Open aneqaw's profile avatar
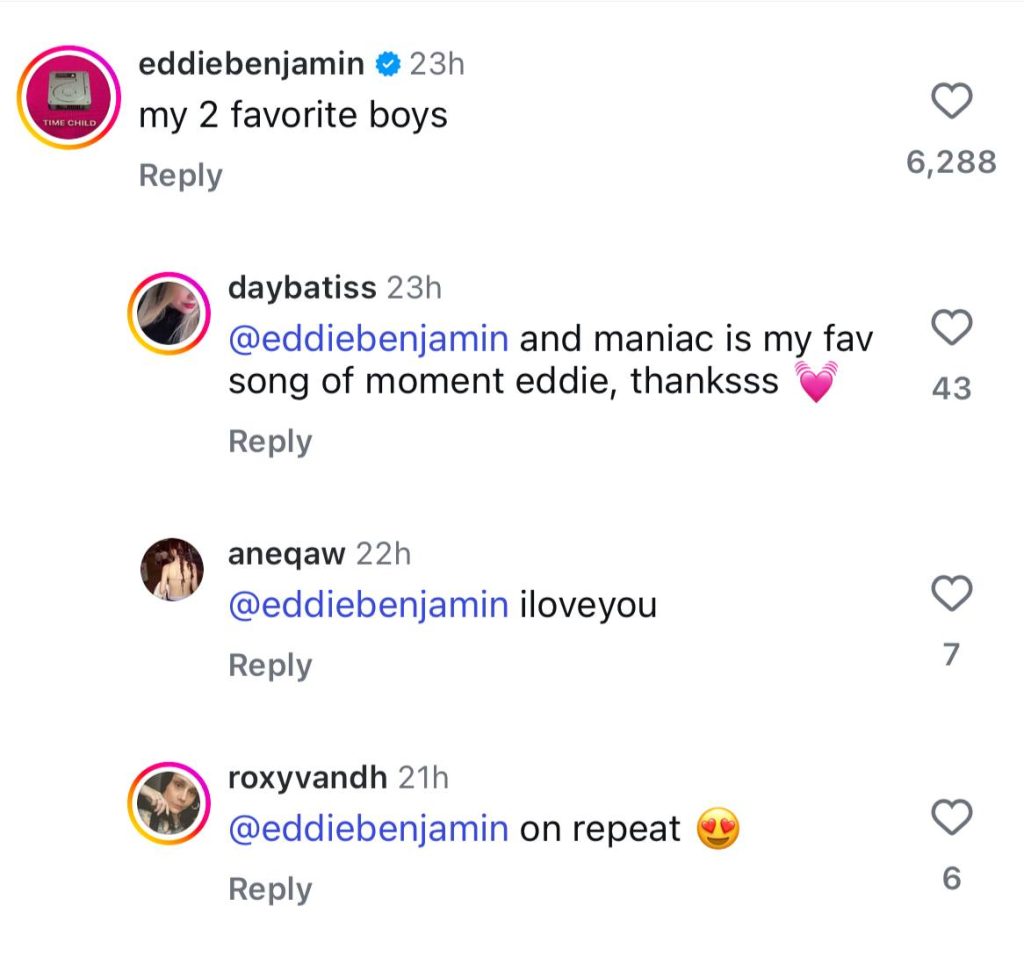Image resolution: width=1024 pixels, height=957 pixels. click(x=172, y=569)
